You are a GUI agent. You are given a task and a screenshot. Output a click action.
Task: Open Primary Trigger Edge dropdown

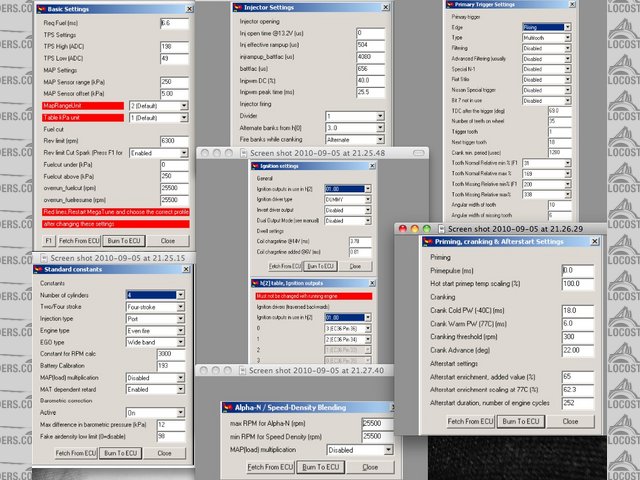pos(567,27)
